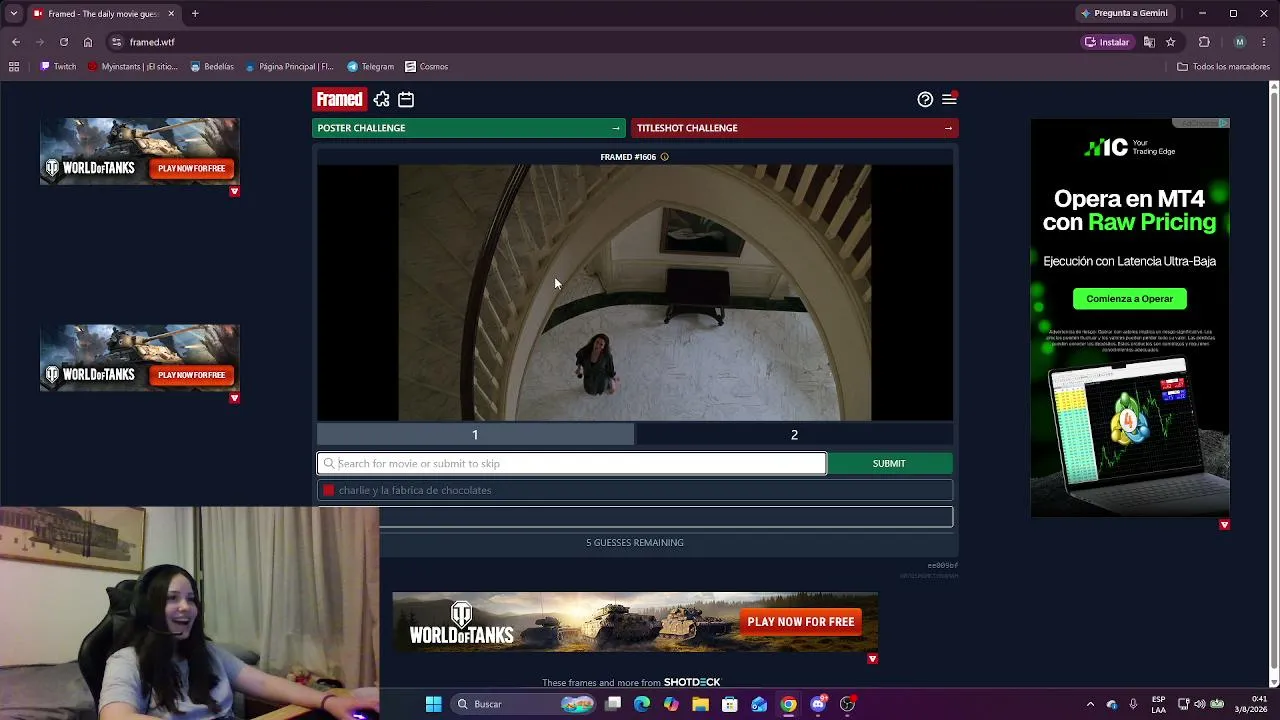Image resolution: width=1280 pixels, height=720 pixels.
Task: Open Discord from taskbar
Action: (x=818, y=704)
